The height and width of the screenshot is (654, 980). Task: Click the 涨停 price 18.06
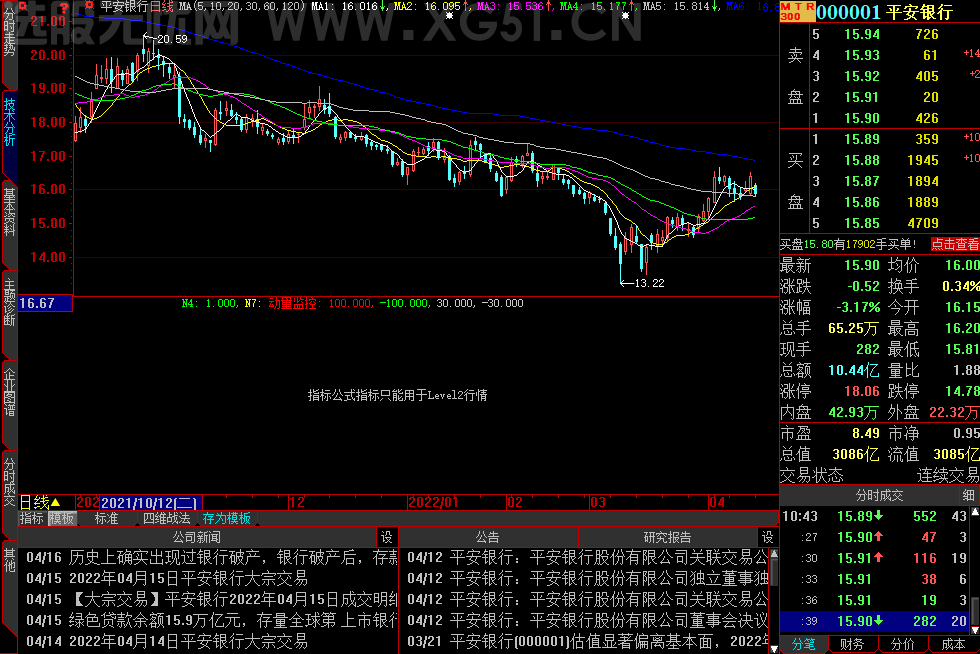pyautogui.click(x=861, y=391)
